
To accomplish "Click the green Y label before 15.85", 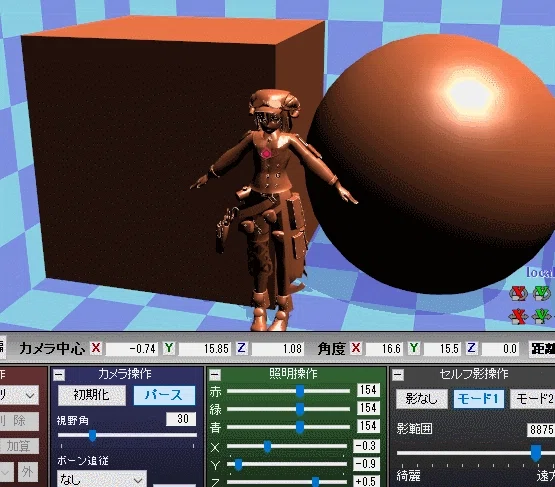I will pyautogui.click(x=169, y=348).
